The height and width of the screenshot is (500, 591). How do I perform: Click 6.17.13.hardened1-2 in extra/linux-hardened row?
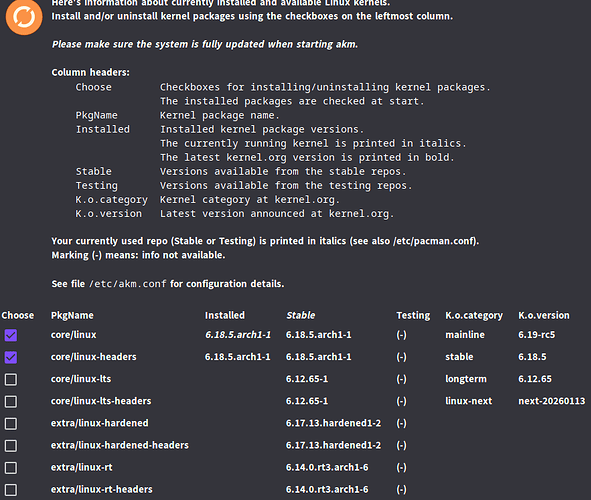[x=333, y=423]
